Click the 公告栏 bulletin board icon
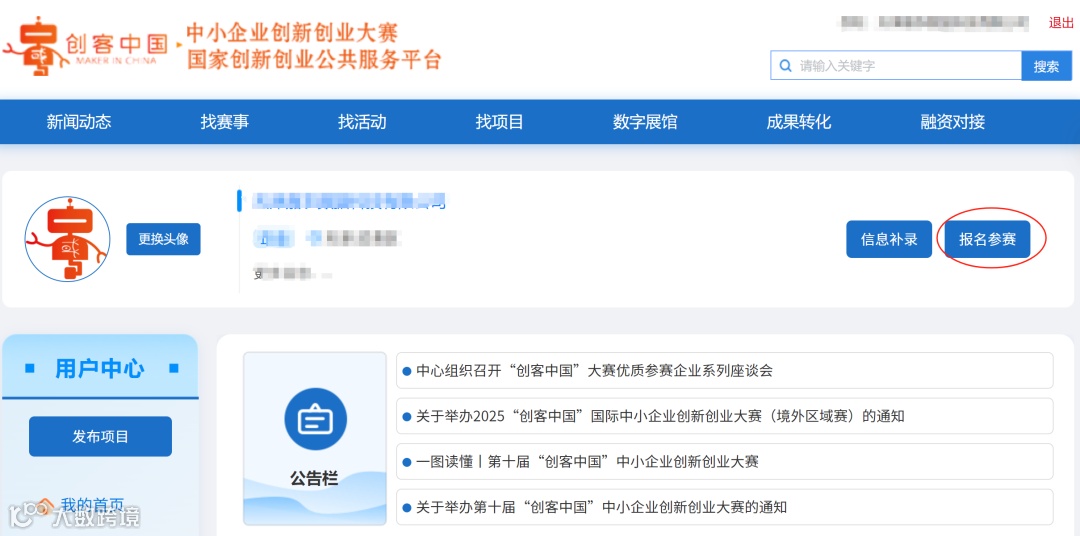1080x536 pixels. pos(315,420)
